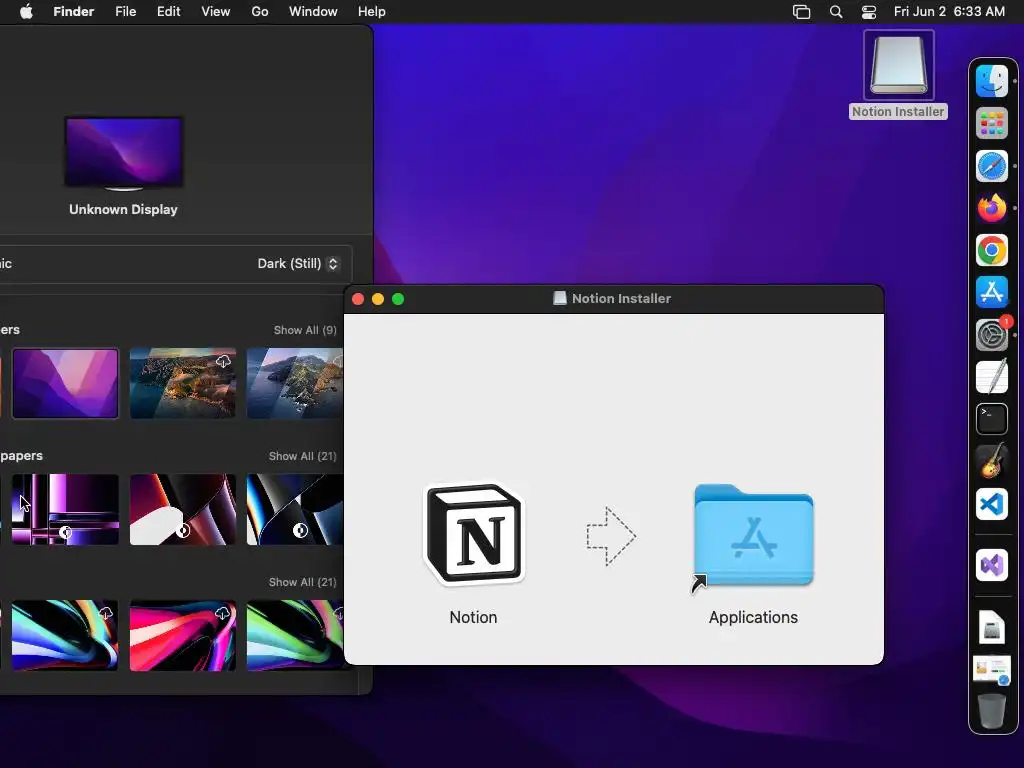This screenshot has height=768, width=1024.
Task: Select the red and white folded wallpaper
Action: pos(183,509)
